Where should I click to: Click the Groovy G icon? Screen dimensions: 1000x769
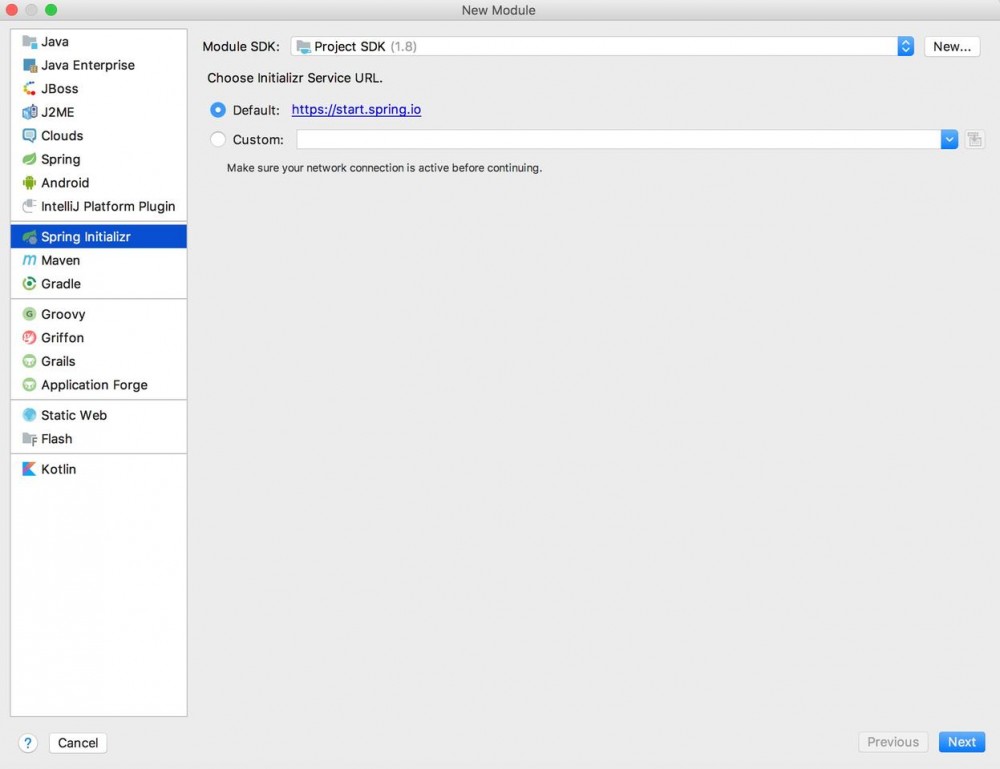29,314
